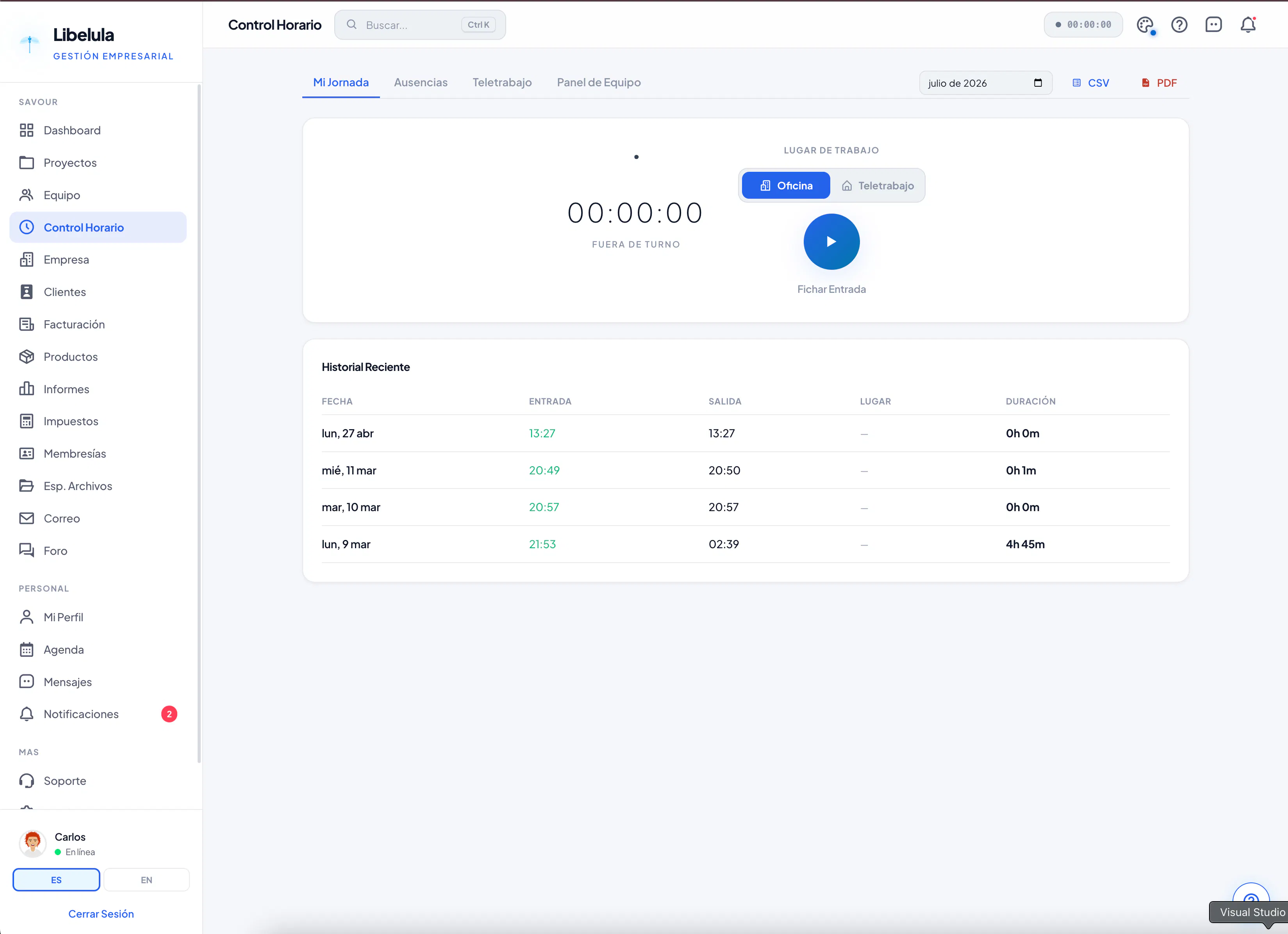Click the Mi Perfil user icon
1288x934 pixels.
tap(27, 617)
